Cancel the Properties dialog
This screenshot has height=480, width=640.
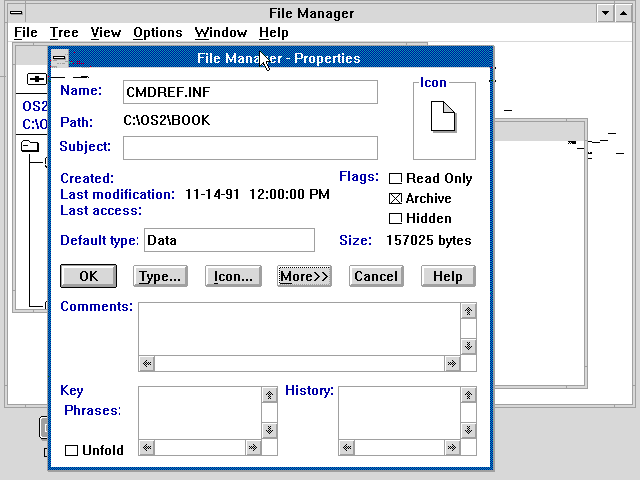[376, 276]
